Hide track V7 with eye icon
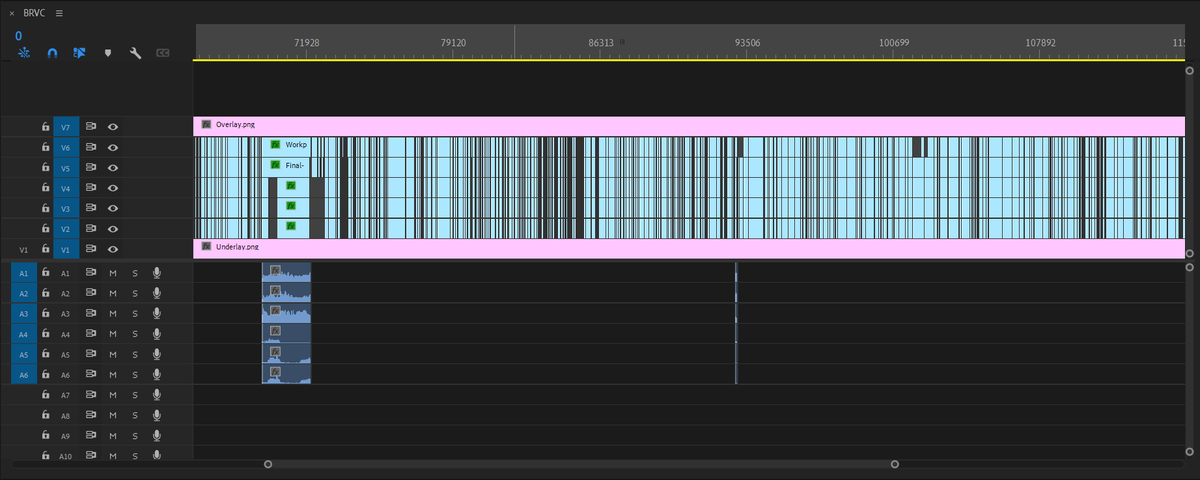Screen dimensions: 1200x480 pos(113,127)
